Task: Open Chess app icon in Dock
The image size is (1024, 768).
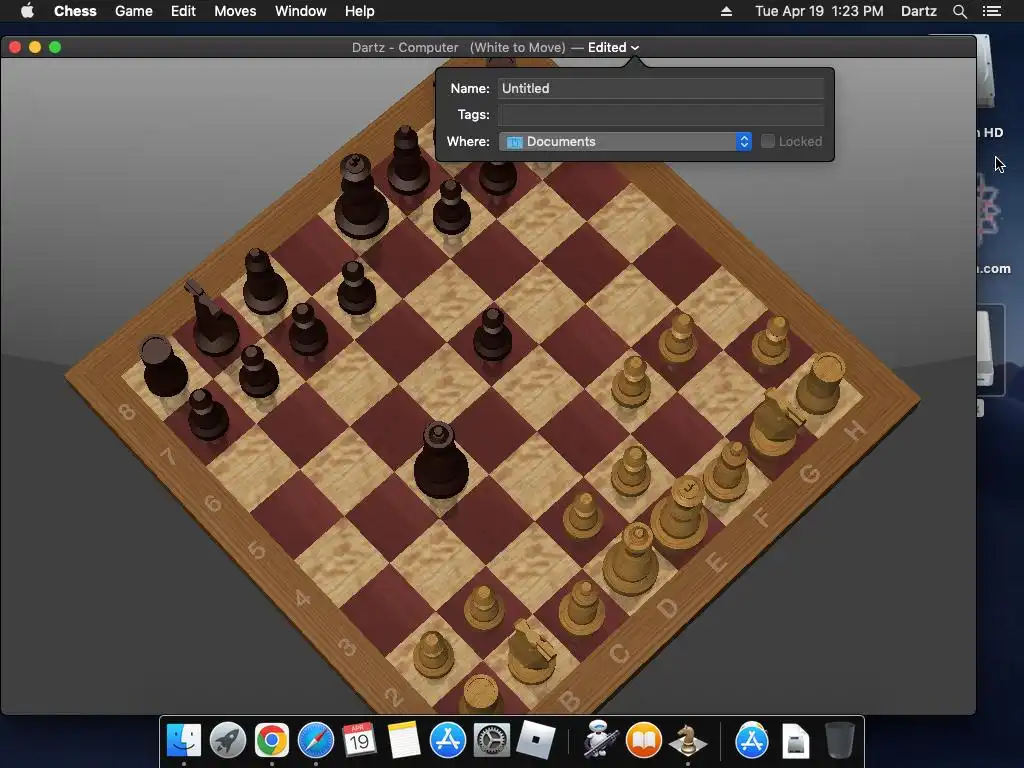Action: click(x=688, y=741)
